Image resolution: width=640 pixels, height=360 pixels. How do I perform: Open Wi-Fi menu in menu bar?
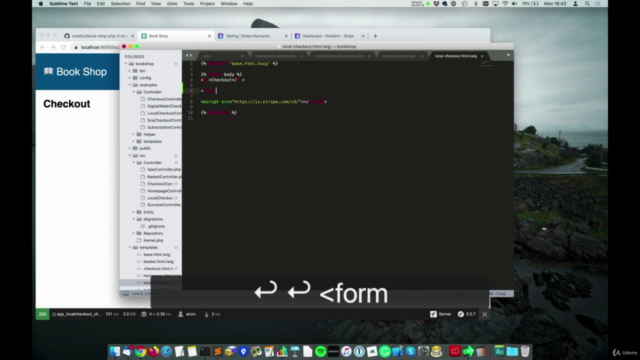point(505,4)
